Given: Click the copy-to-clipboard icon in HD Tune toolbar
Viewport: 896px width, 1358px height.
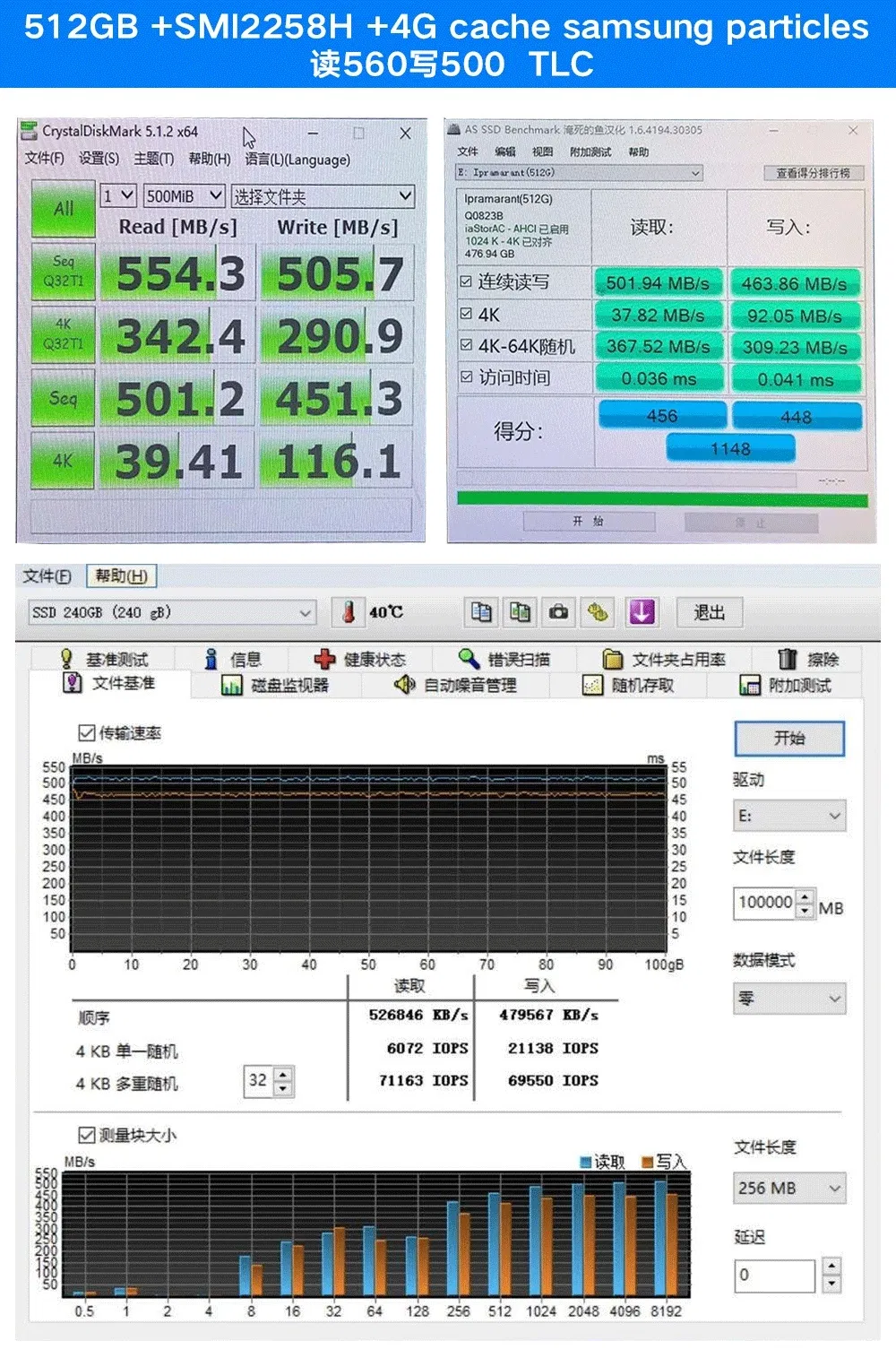Looking at the screenshot, I should (480, 612).
